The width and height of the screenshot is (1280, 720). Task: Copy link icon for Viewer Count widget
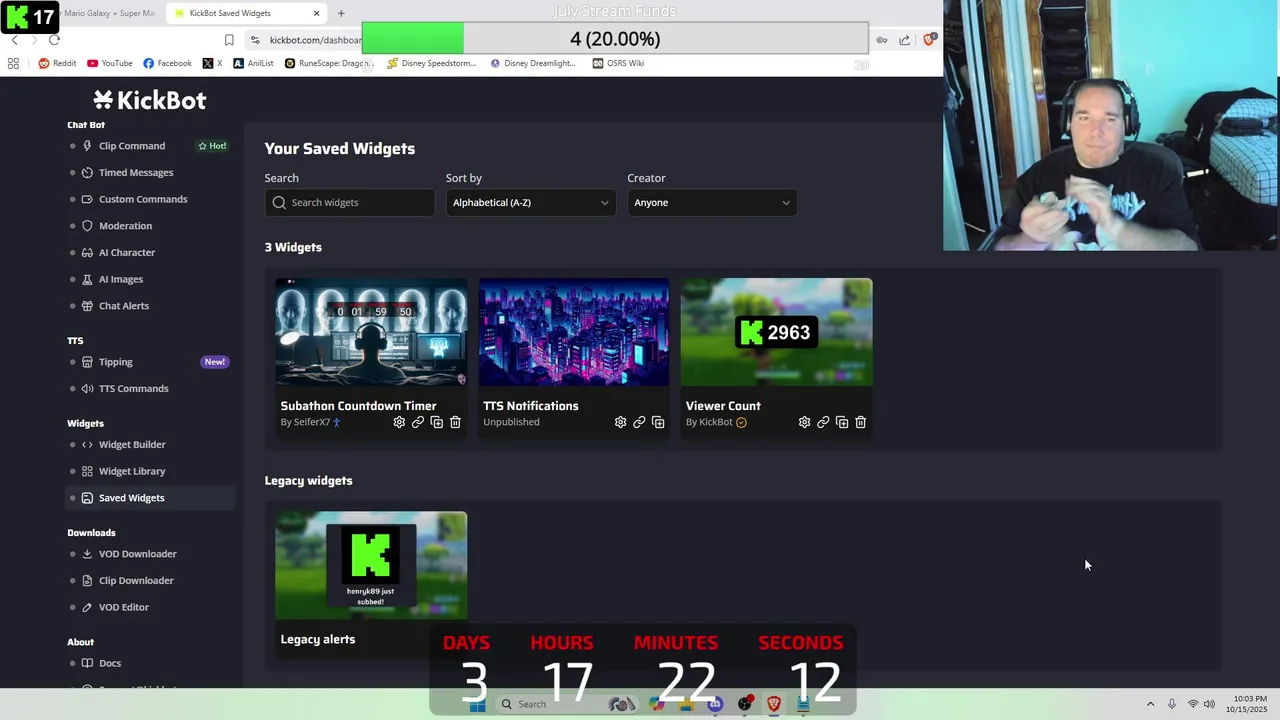tap(823, 422)
